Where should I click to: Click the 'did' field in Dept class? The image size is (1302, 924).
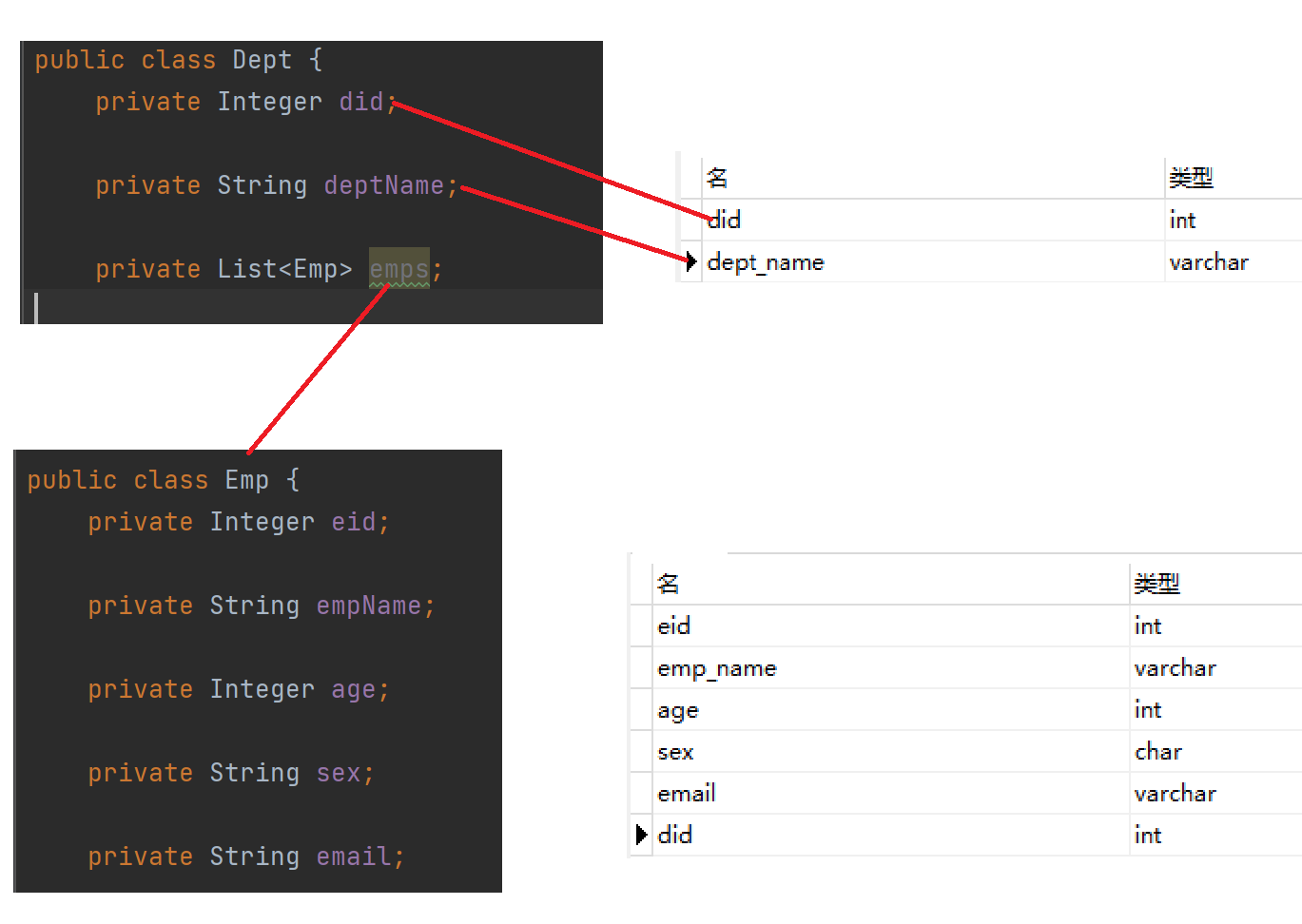361,102
